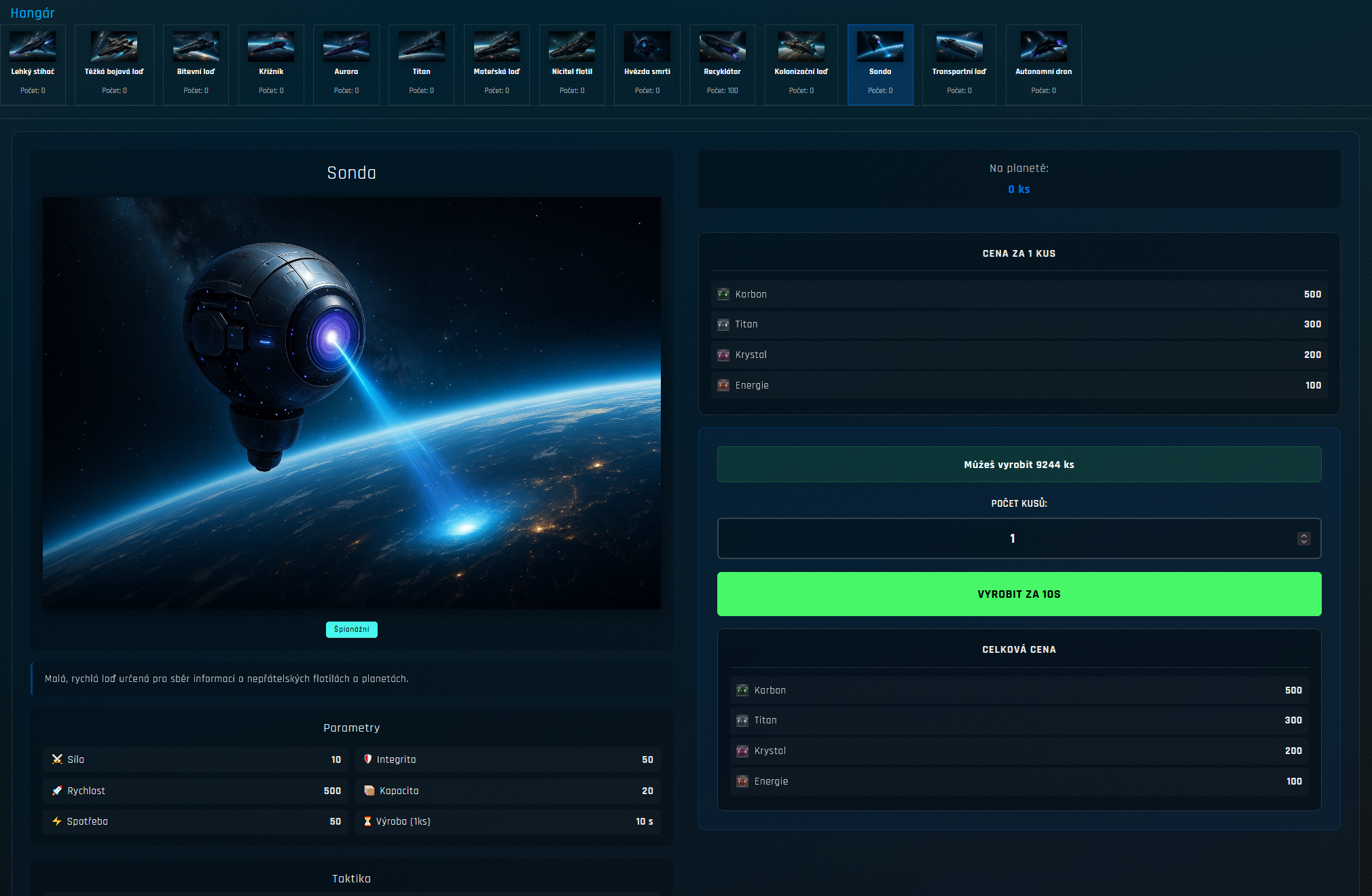Click the Můžeš vyrobit 9244 ks banner
The width and height of the screenshot is (1372, 896).
point(1019,465)
